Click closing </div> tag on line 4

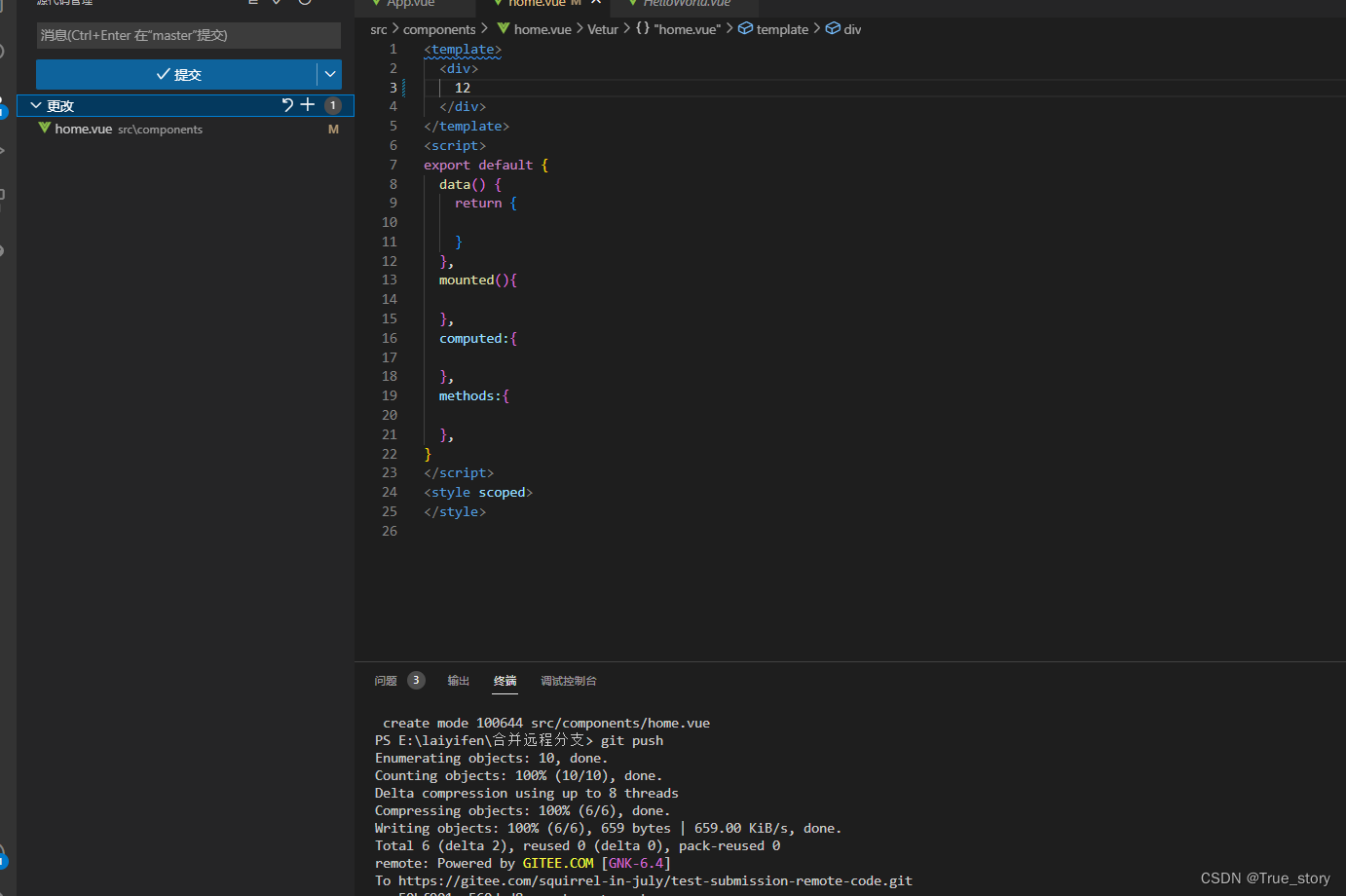pyautogui.click(x=463, y=106)
